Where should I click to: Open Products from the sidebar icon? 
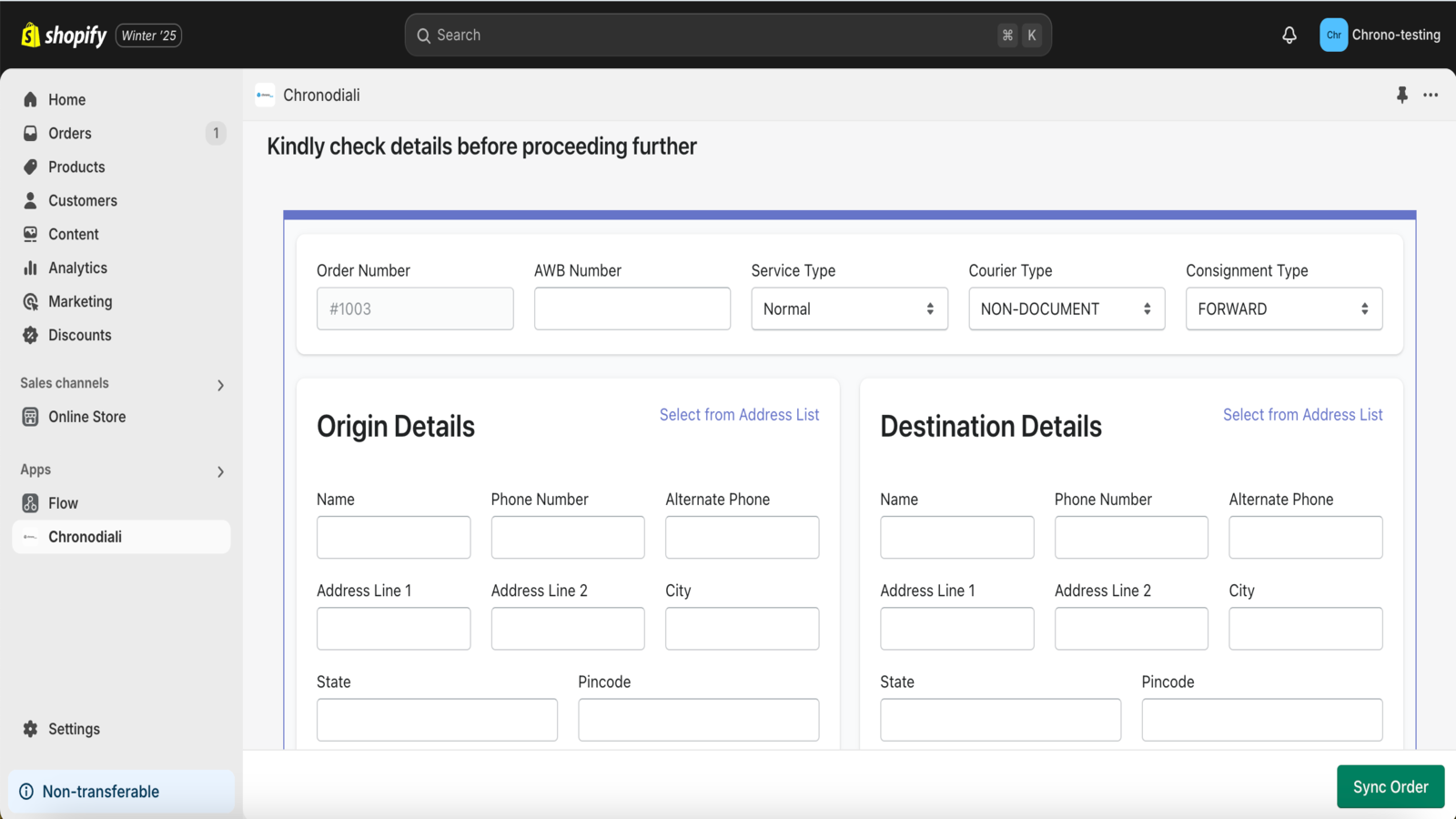coord(32,167)
